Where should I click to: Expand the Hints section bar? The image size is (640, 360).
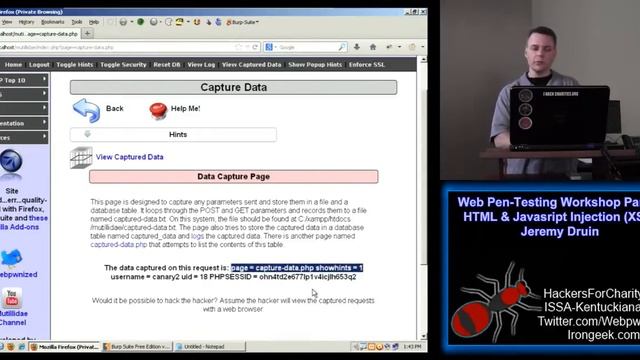[173, 134]
